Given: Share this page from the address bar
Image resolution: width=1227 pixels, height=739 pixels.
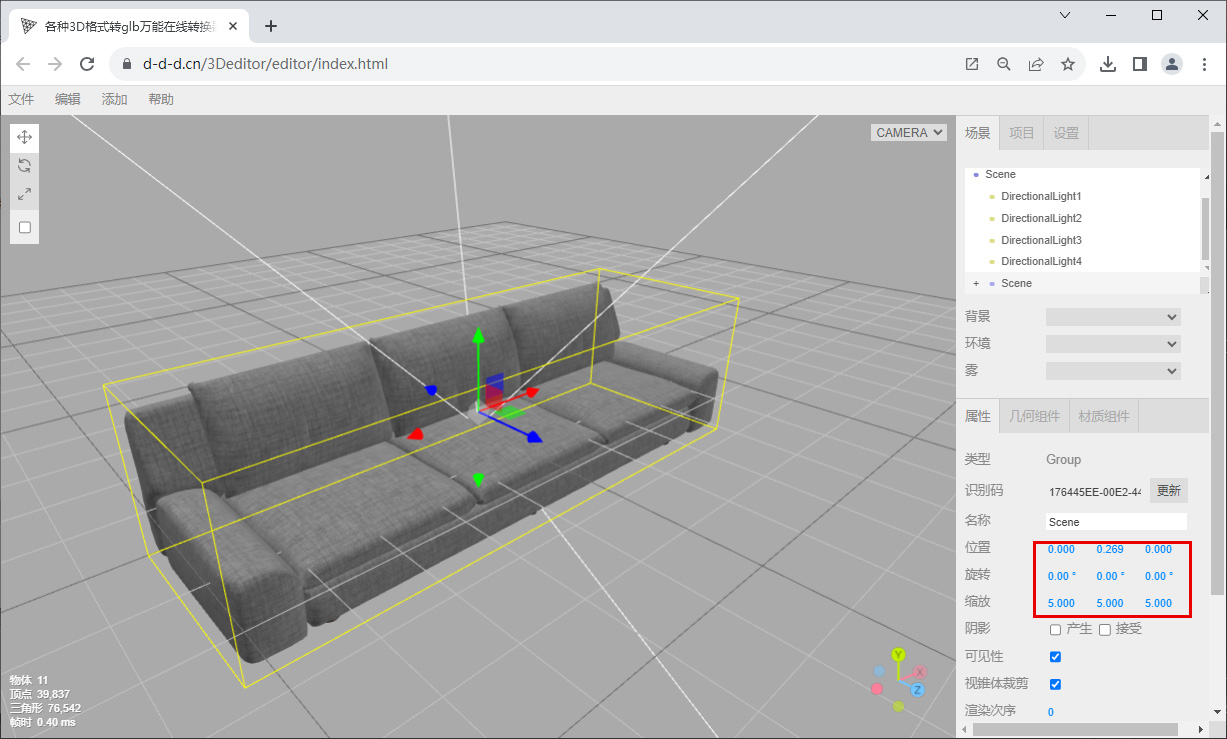Looking at the screenshot, I should click(x=1036, y=64).
